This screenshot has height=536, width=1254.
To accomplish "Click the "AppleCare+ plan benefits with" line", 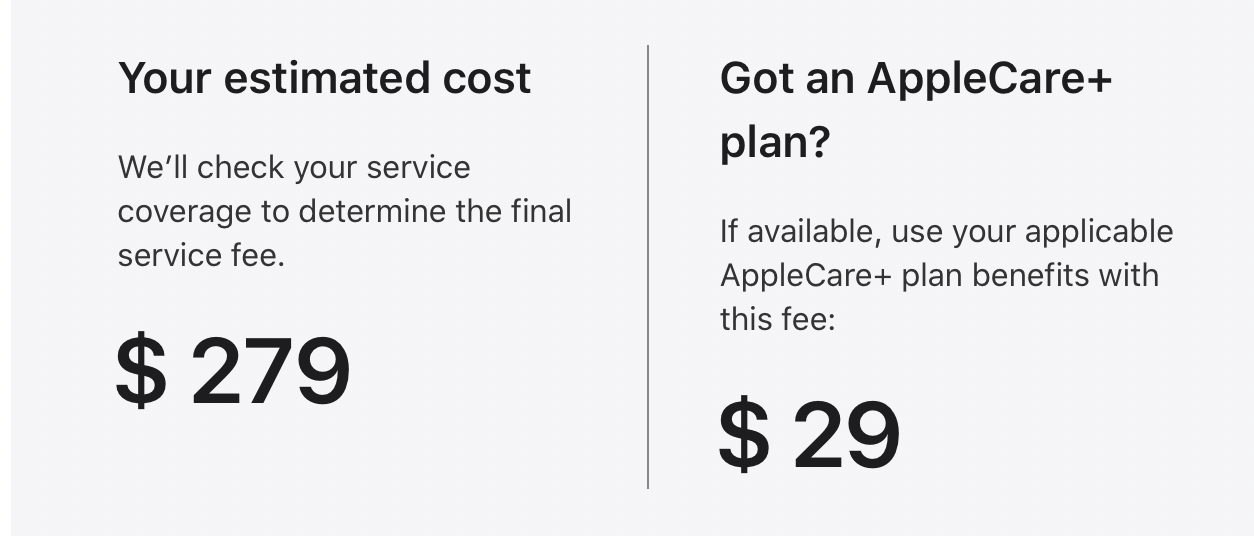I will [940, 275].
